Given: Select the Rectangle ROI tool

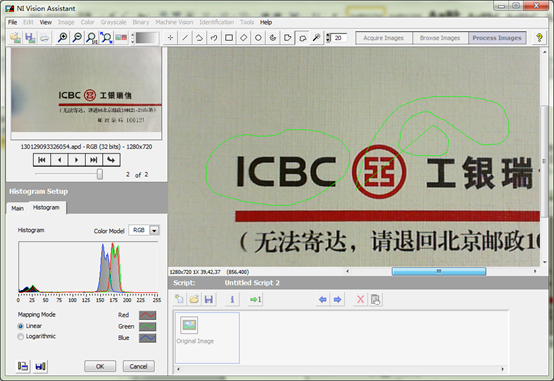Looking at the screenshot, I should (x=229, y=37).
